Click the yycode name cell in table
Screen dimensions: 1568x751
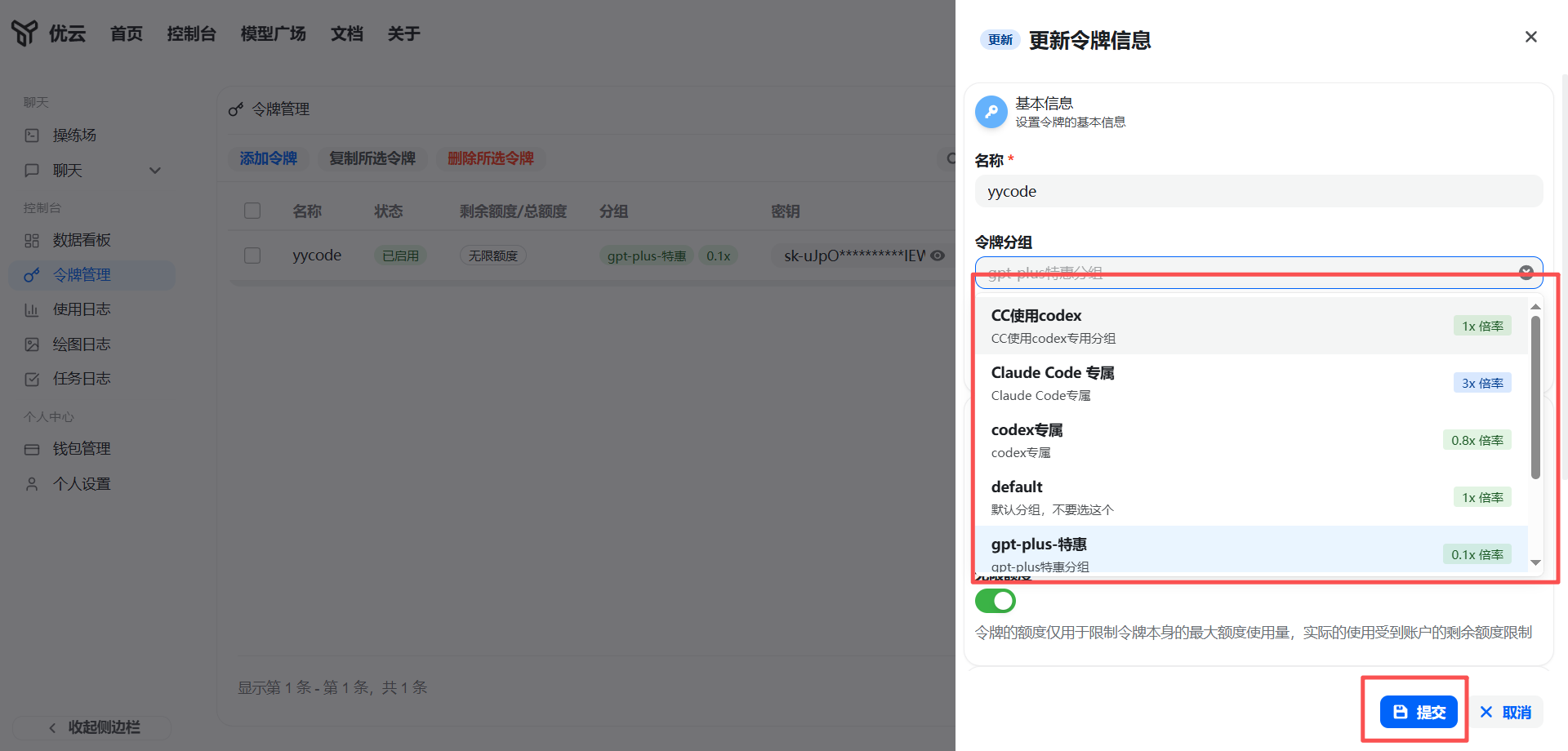click(x=317, y=256)
